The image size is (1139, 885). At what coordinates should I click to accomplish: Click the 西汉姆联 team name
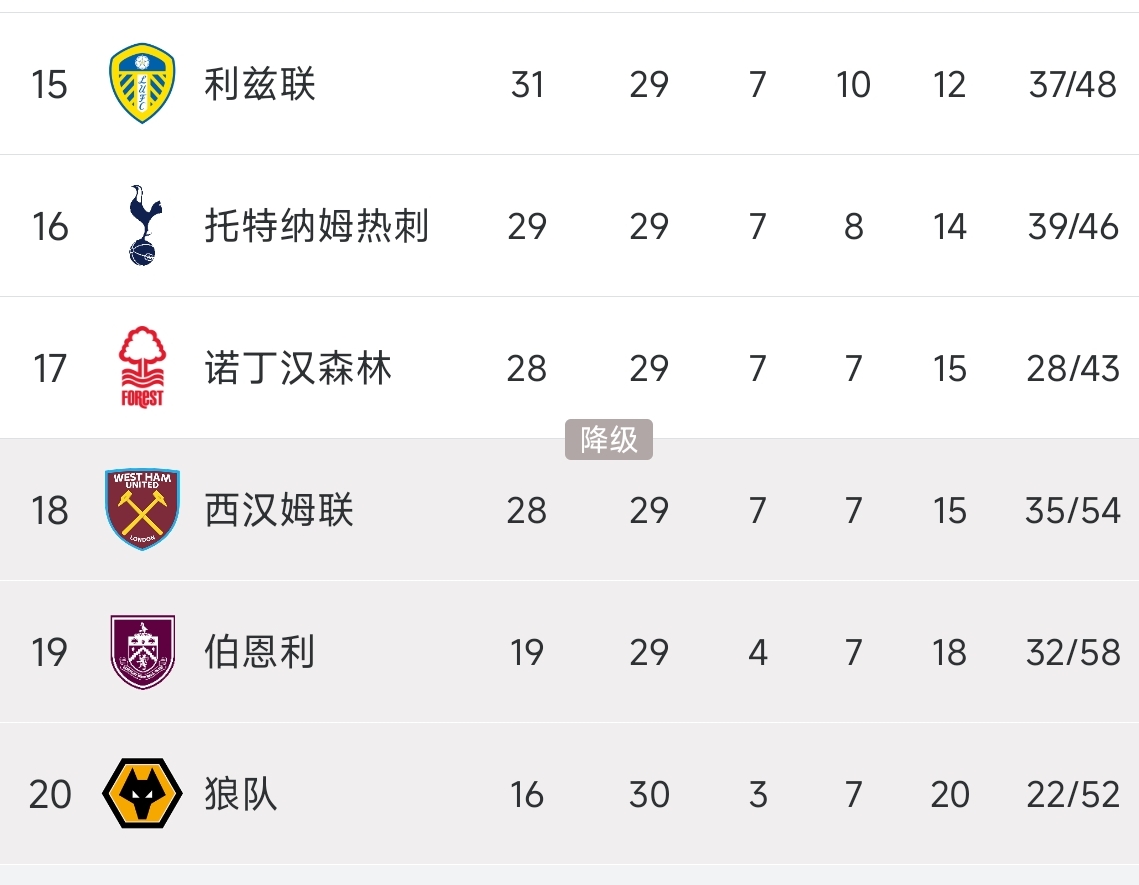[x=279, y=510]
